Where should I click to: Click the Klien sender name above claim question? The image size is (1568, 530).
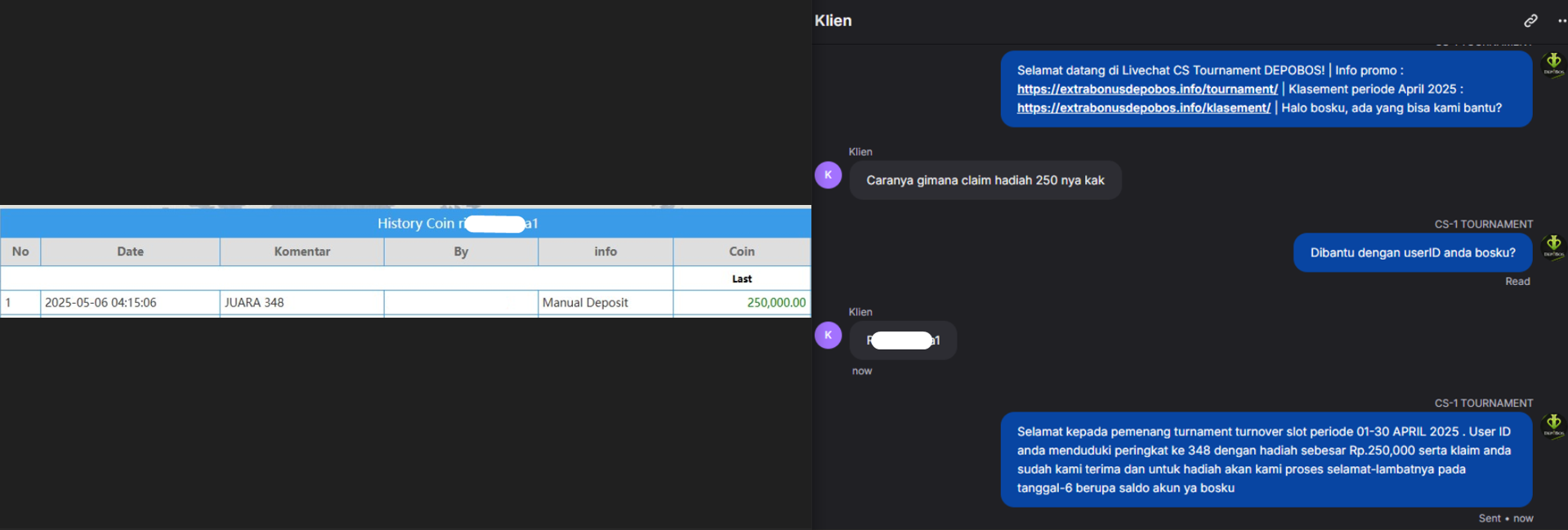[x=860, y=152]
